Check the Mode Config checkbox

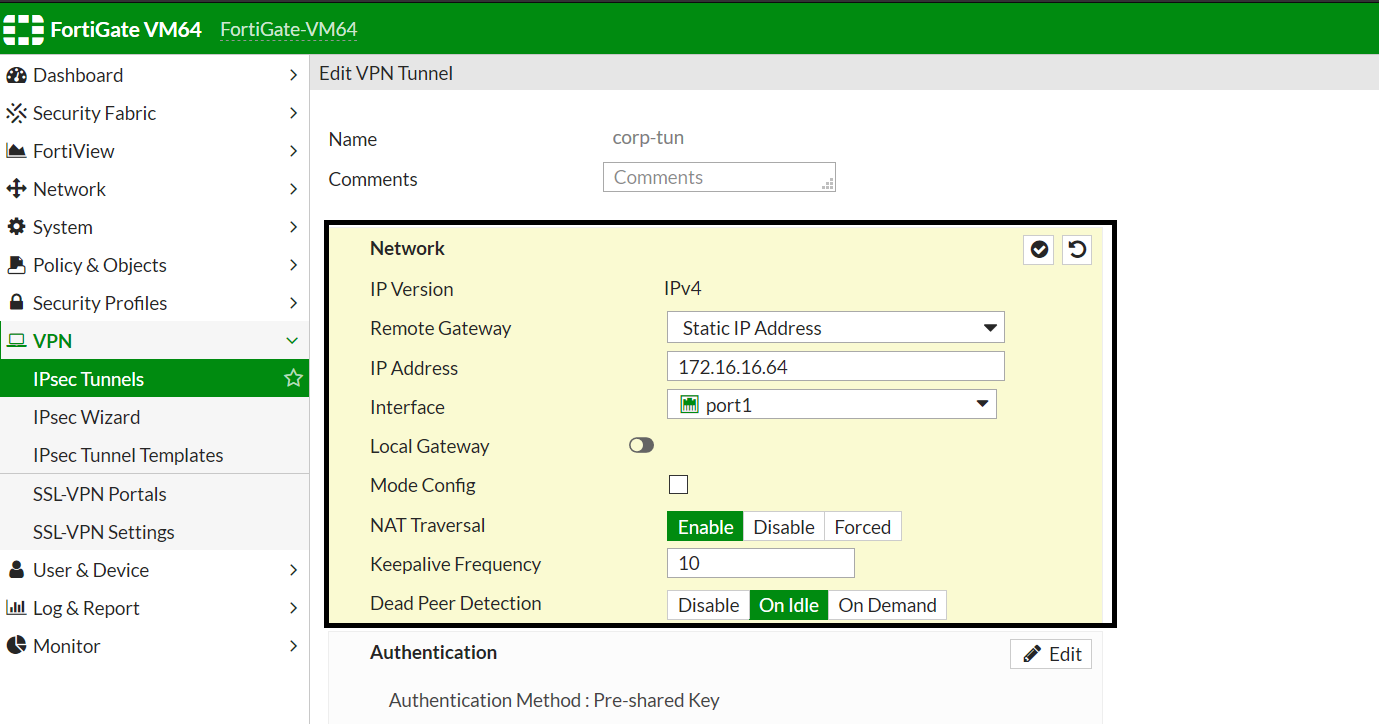pos(678,485)
